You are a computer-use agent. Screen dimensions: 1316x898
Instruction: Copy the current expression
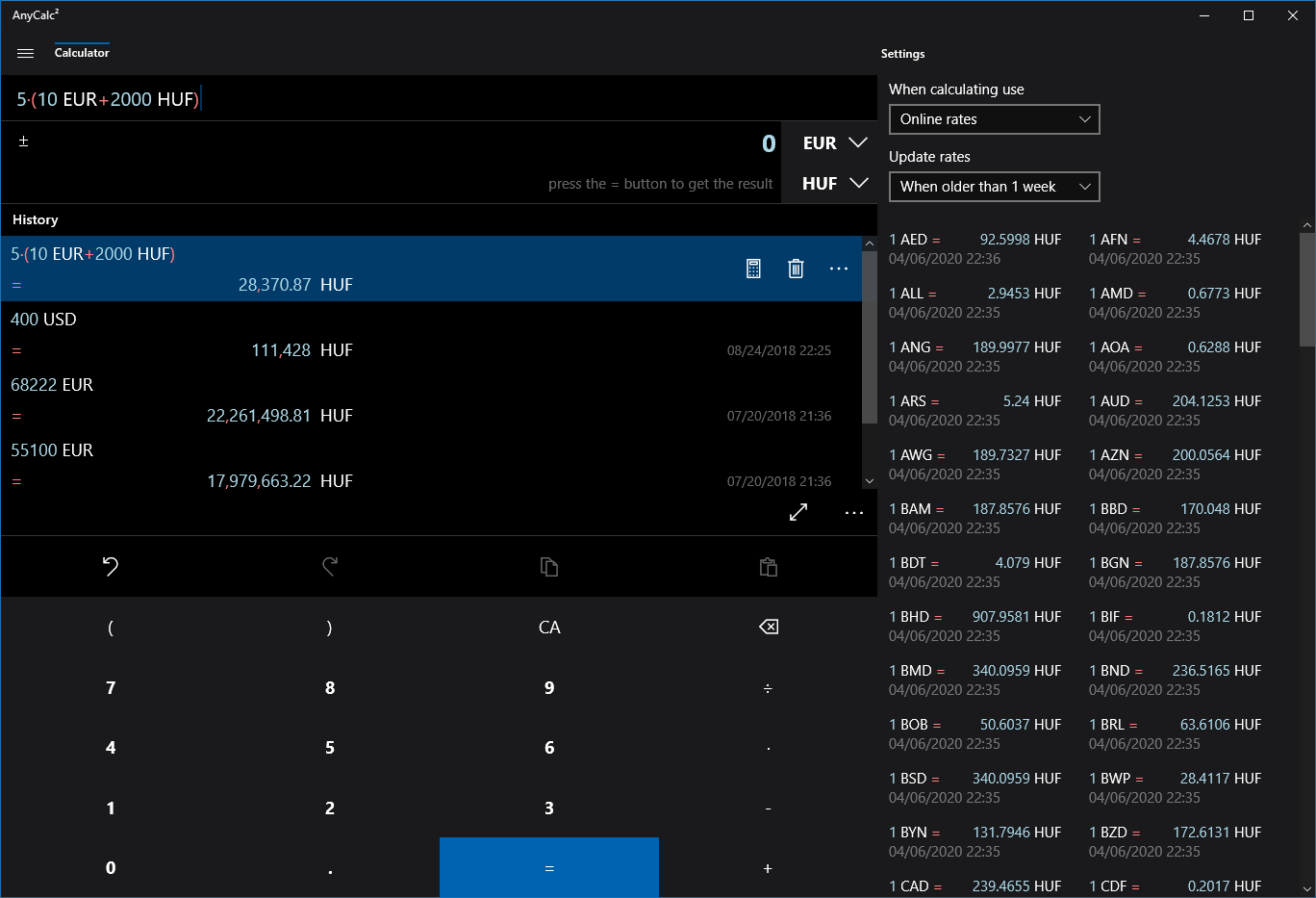[x=549, y=566]
